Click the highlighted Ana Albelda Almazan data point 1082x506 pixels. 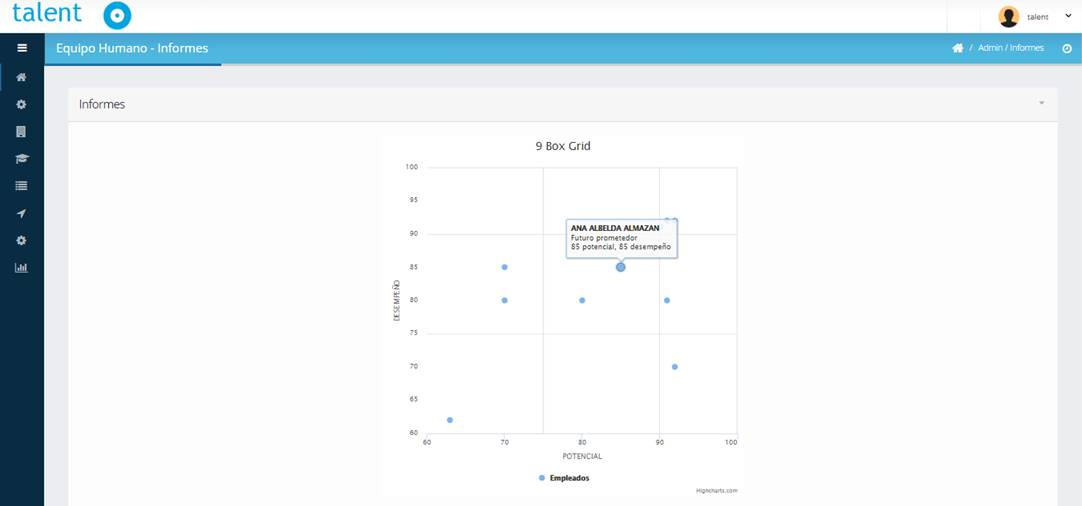621,267
